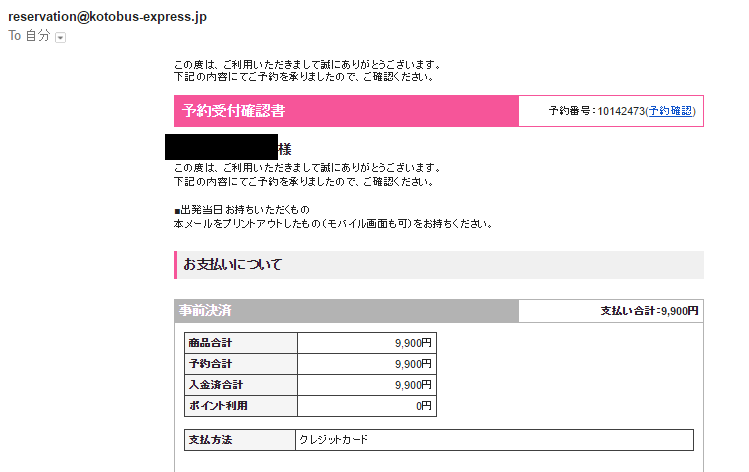Viewport: 749px width, 472px height.
Task: Click the pink 予約受付確認書 header
Action: (x=241, y=111)
